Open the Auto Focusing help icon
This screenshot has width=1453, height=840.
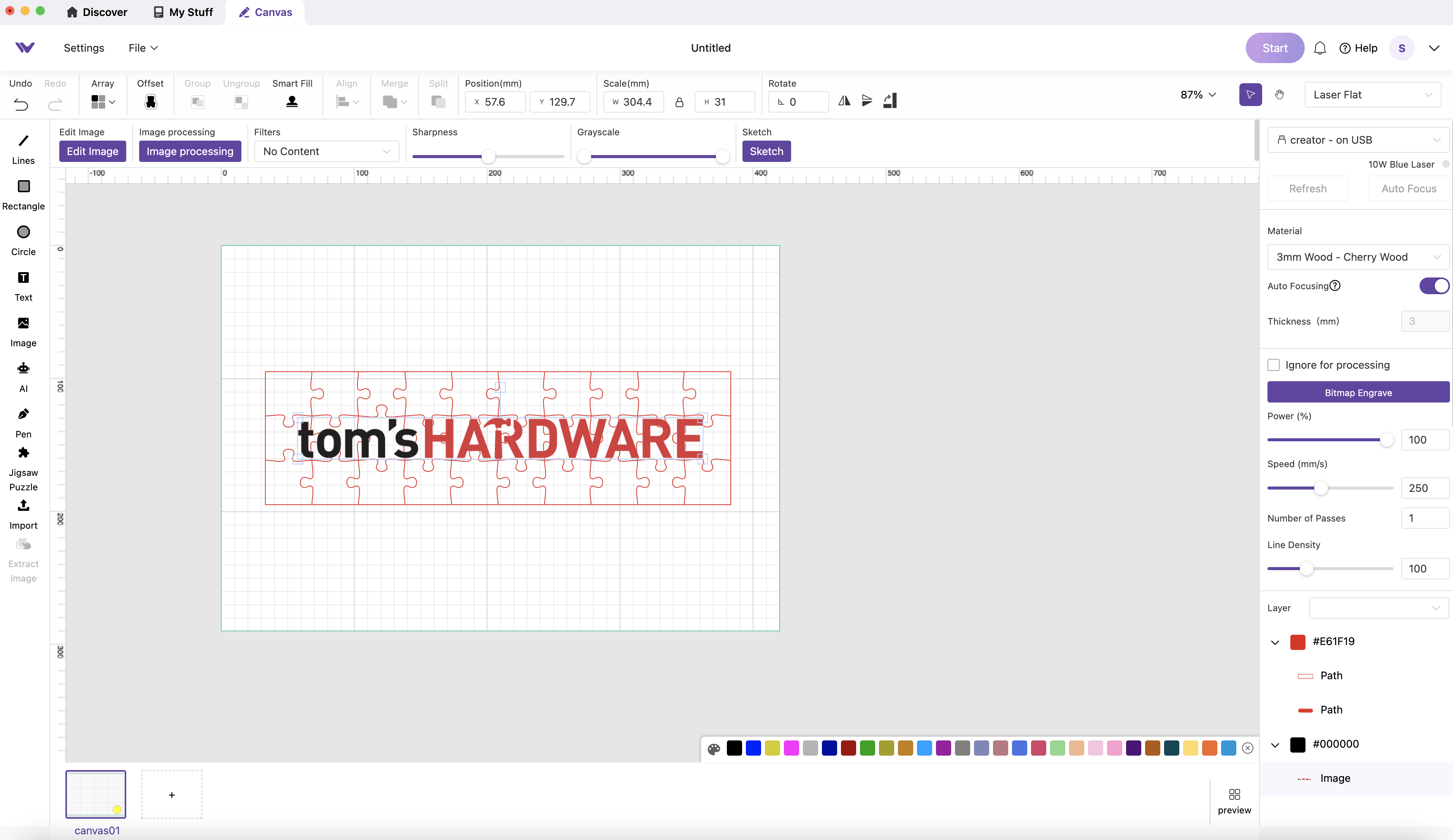pos(1335,286)
